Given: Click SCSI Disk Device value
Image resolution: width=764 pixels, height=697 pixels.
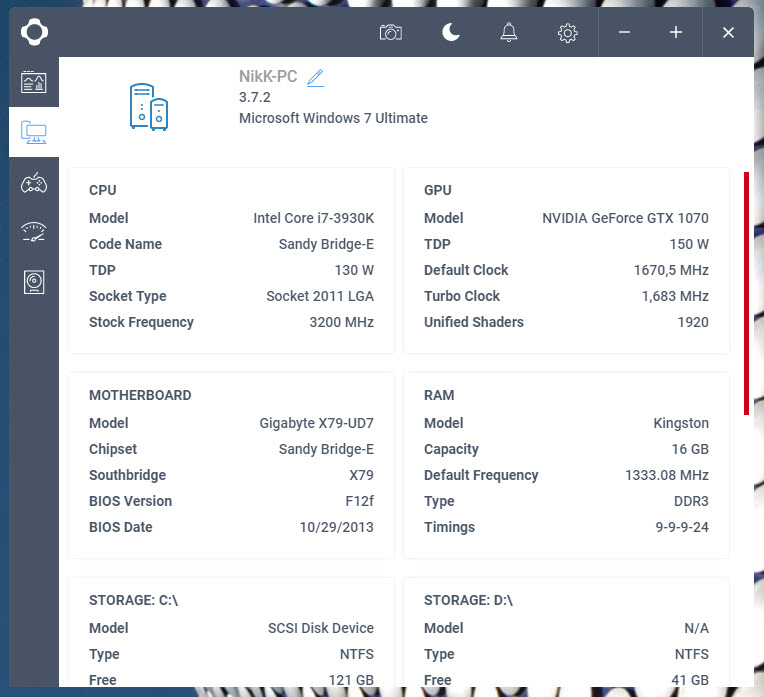Looking at the screenshot, I should pyautogui.click(x=321, y=628).
